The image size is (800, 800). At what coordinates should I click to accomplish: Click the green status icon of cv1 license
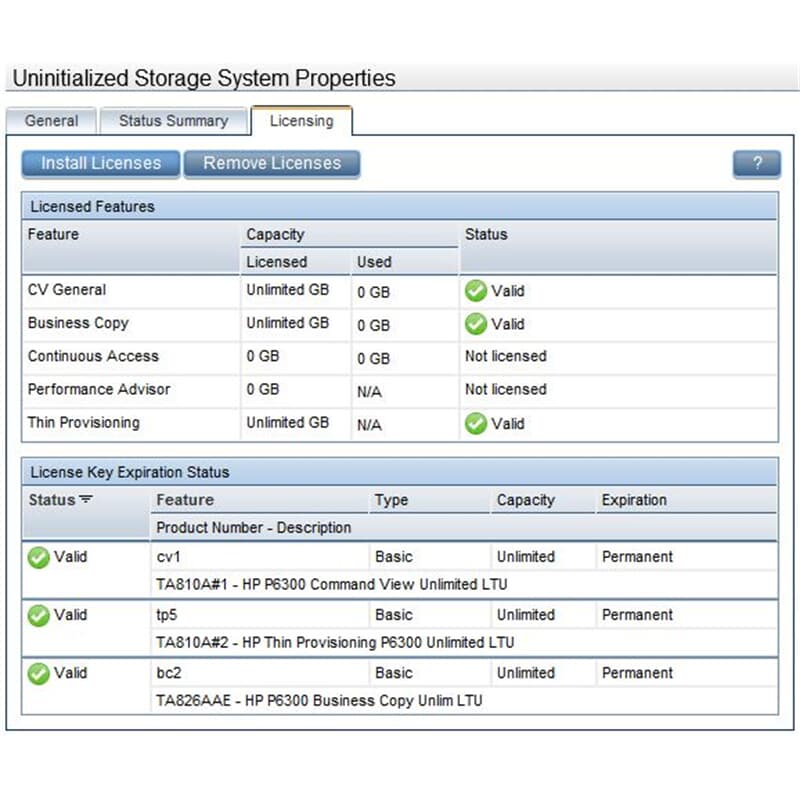38,557
